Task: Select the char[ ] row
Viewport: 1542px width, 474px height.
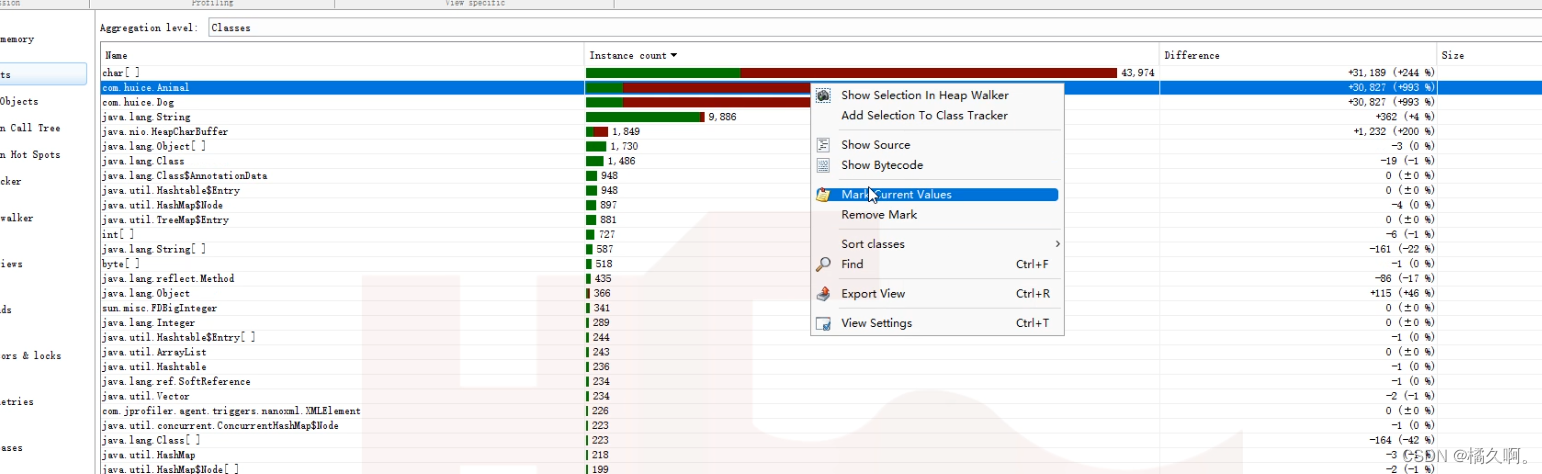Action: (x=821, y=73)
